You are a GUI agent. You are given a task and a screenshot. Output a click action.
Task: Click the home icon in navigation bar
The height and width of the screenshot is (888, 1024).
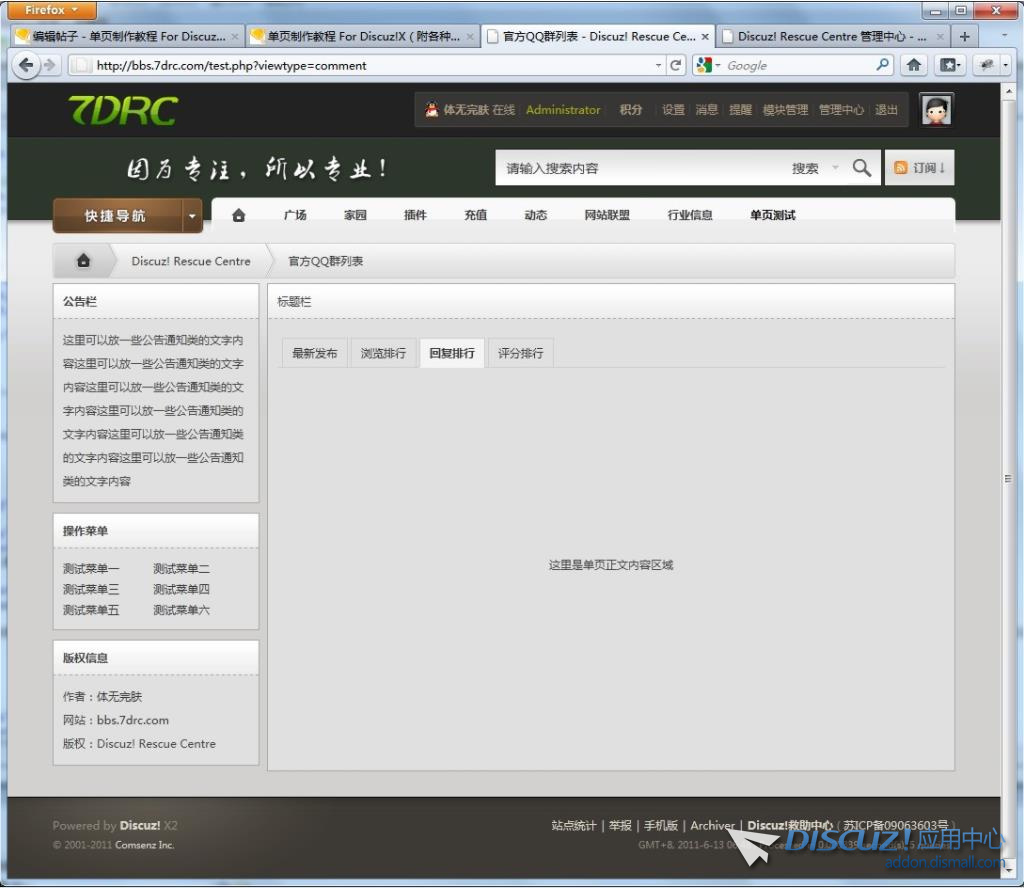(238, 215)
